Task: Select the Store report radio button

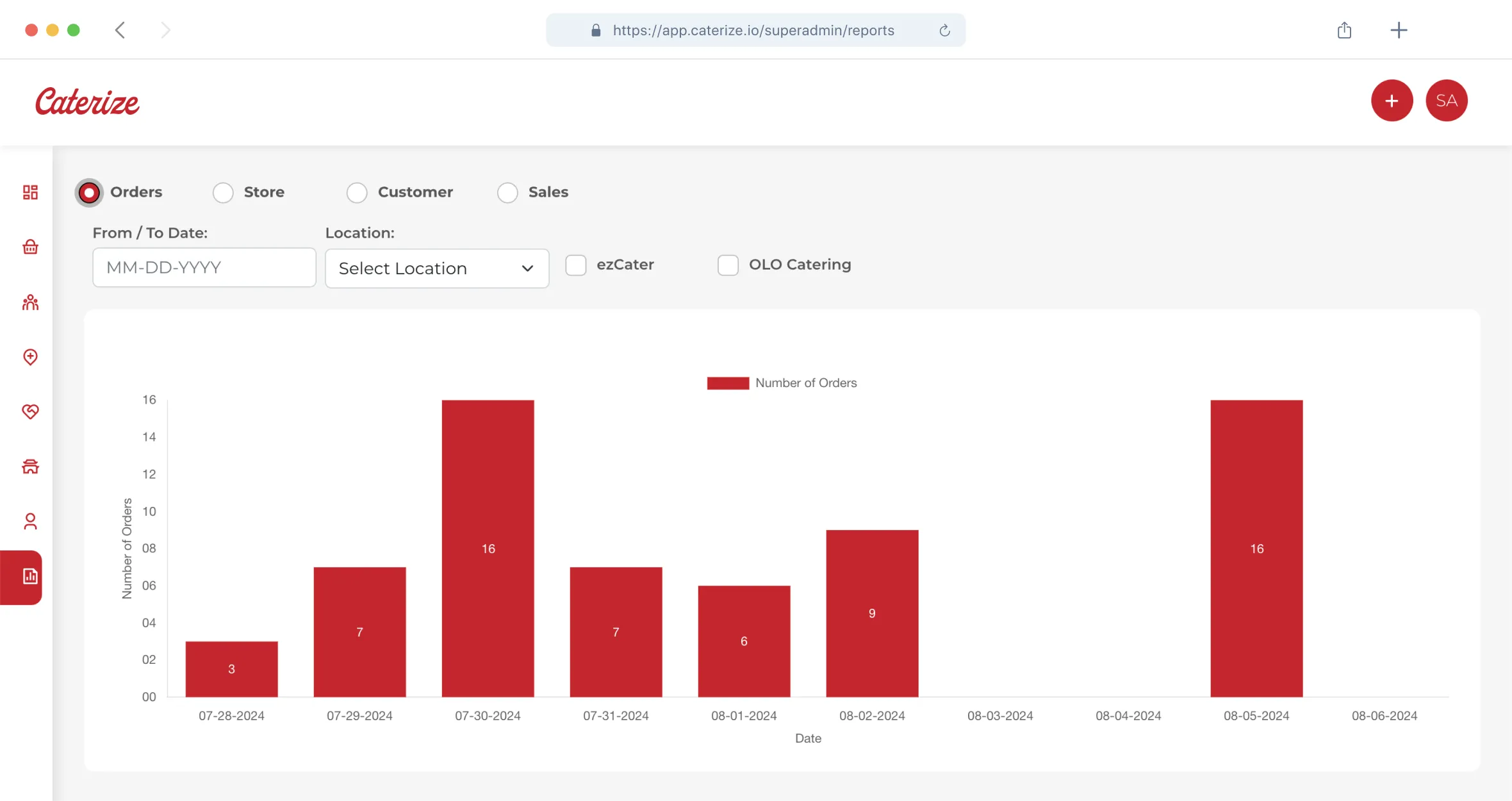Action: (x=223, y=192)
